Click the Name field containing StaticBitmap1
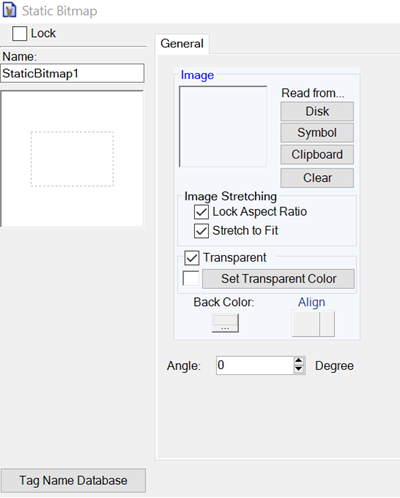400x498 pixels. pos(72,73)
